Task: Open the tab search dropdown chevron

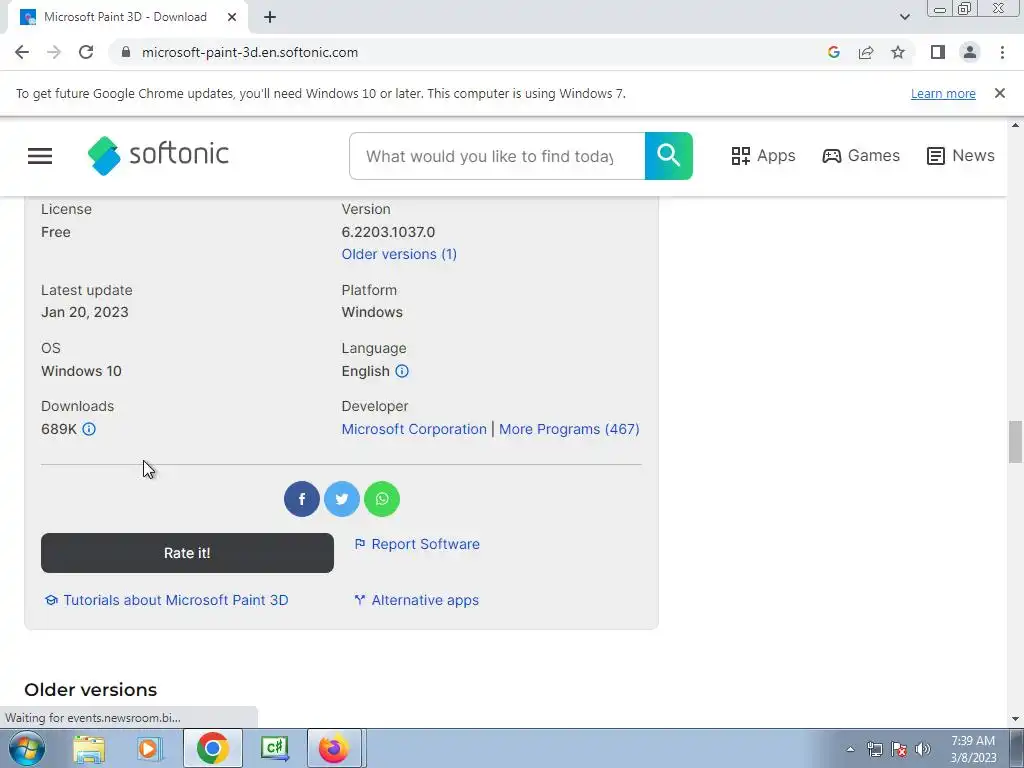Action: [904, 17]
